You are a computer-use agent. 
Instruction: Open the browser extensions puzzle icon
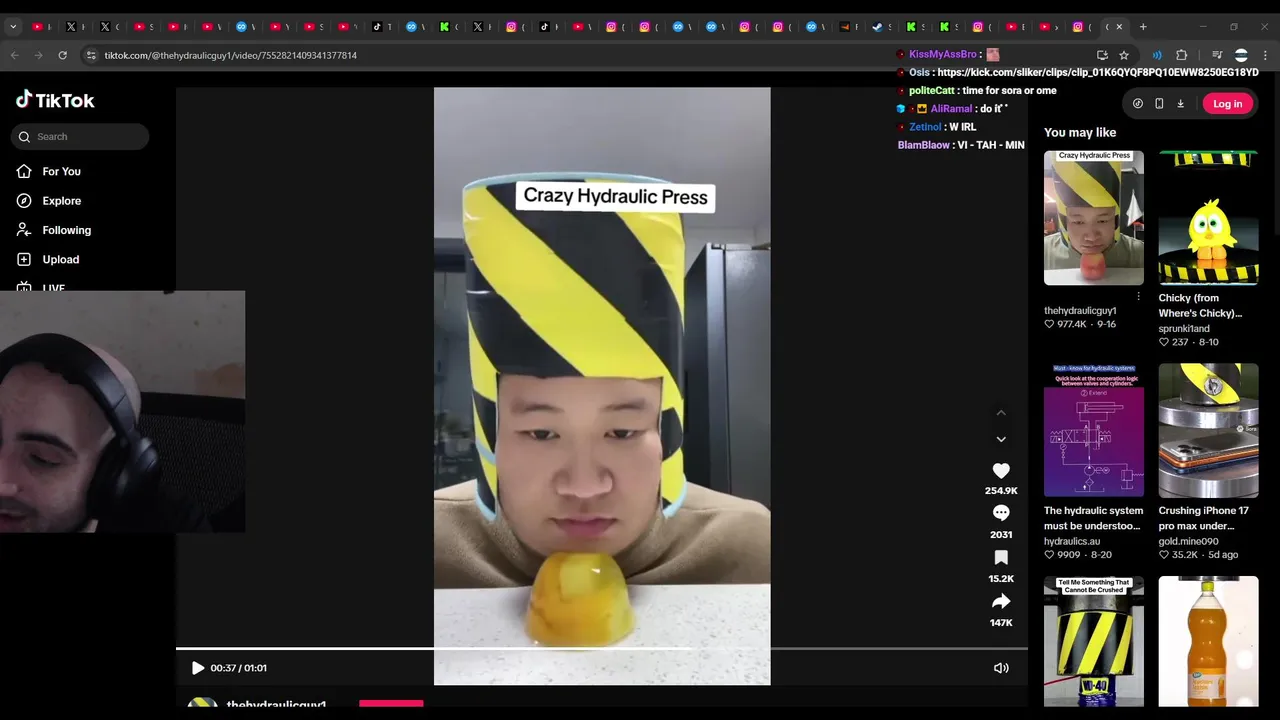coord(1181,55)
